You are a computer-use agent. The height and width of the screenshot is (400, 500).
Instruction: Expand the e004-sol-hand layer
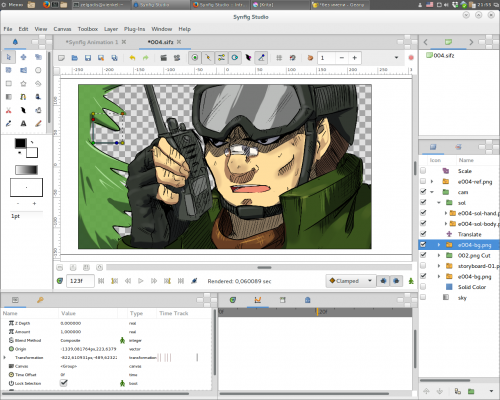(446, 213)
